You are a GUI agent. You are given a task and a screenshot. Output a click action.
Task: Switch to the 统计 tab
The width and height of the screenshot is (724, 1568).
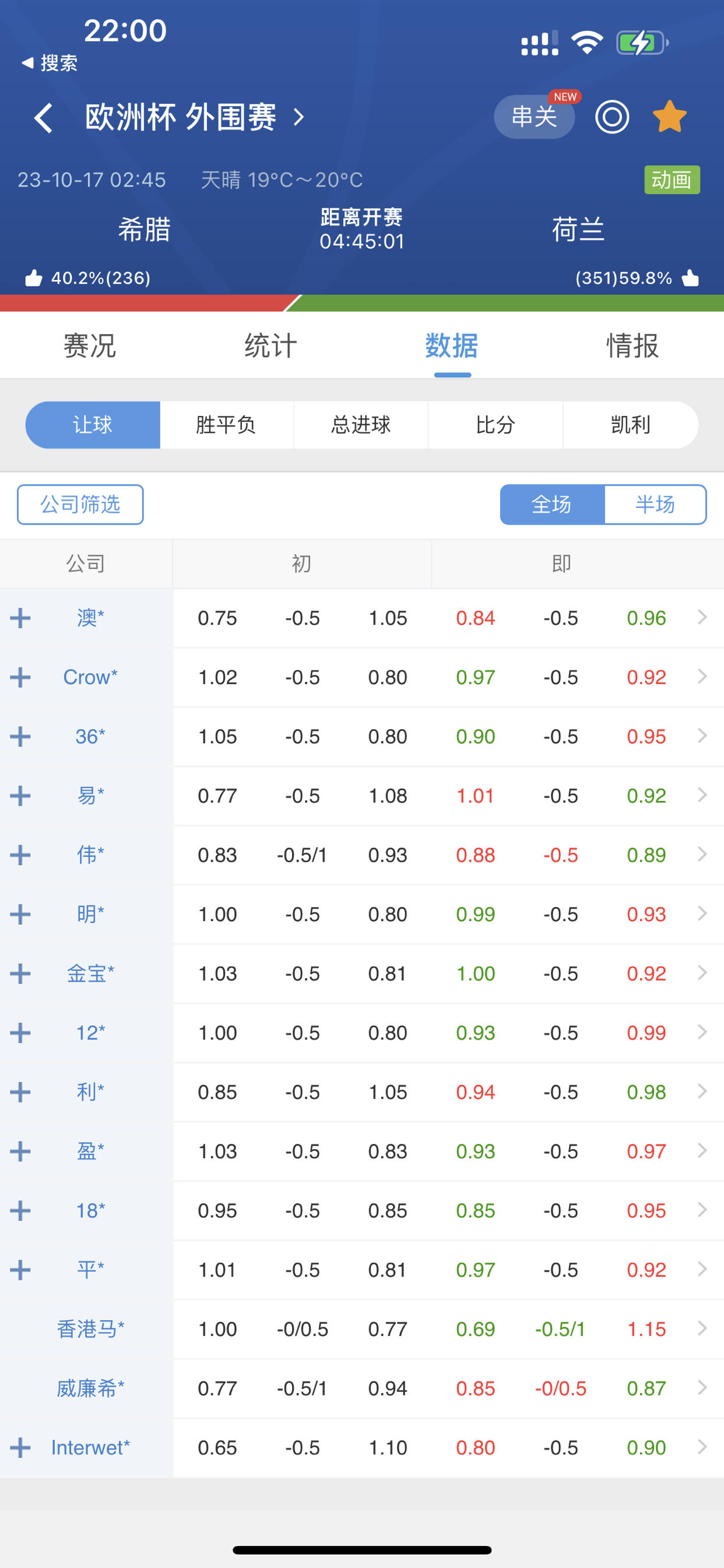(270, 346)
